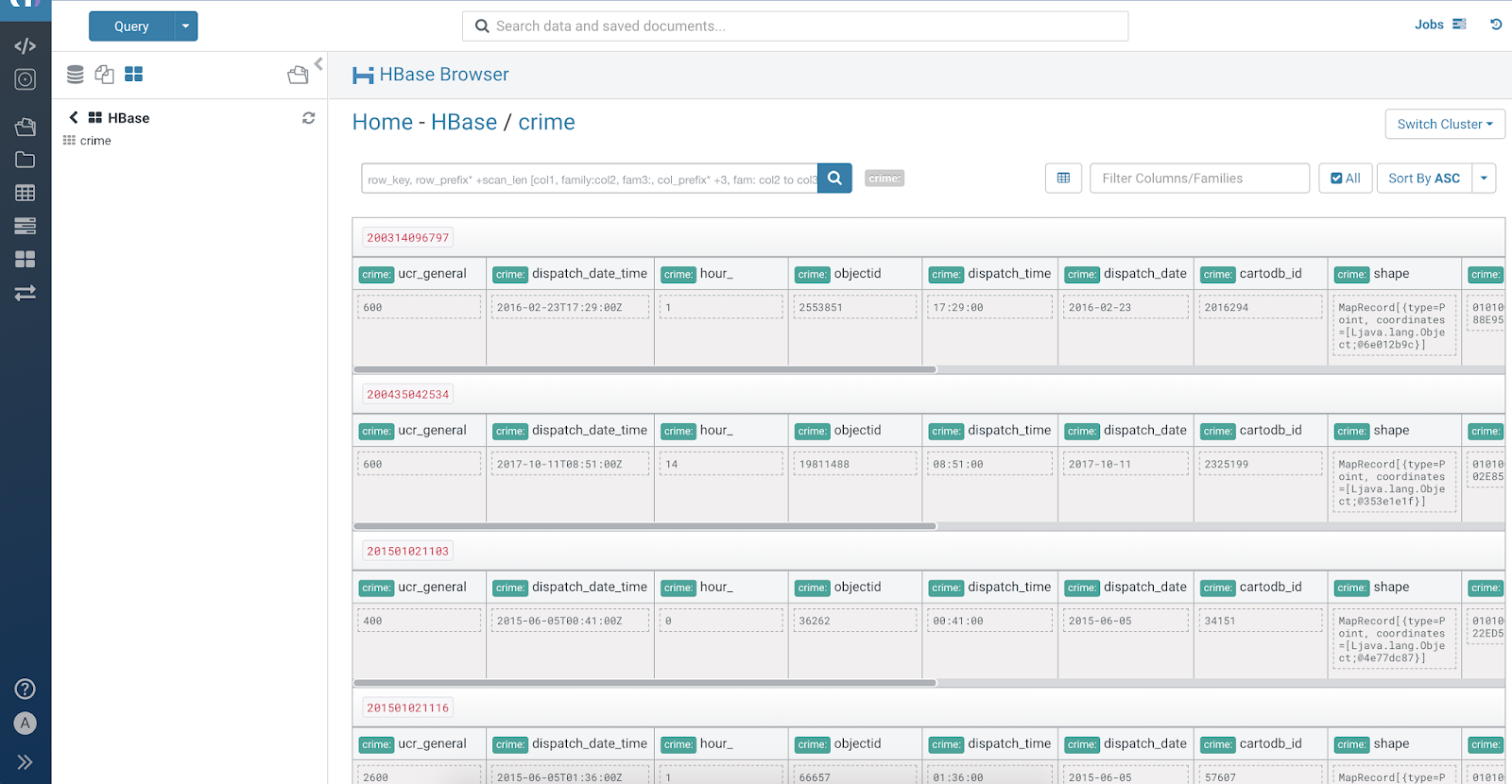
Task: Collapse the assist panel with left chevron
Action: point(318,63)
